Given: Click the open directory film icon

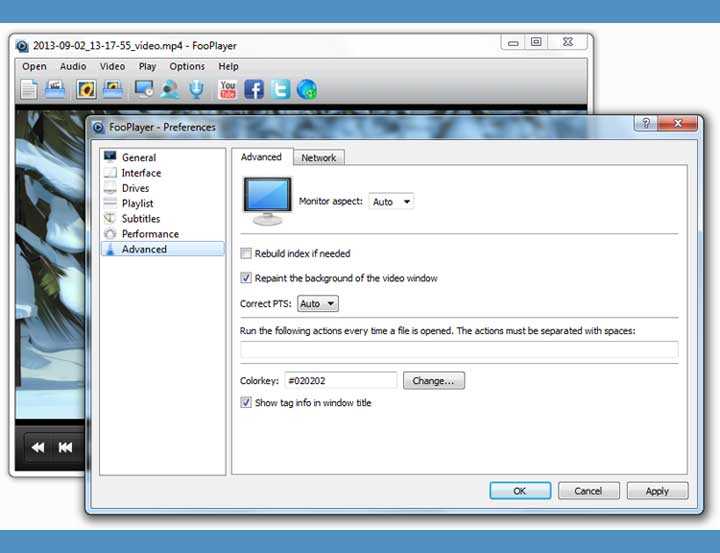Looking at the screenshot, I should click(55, 89).
